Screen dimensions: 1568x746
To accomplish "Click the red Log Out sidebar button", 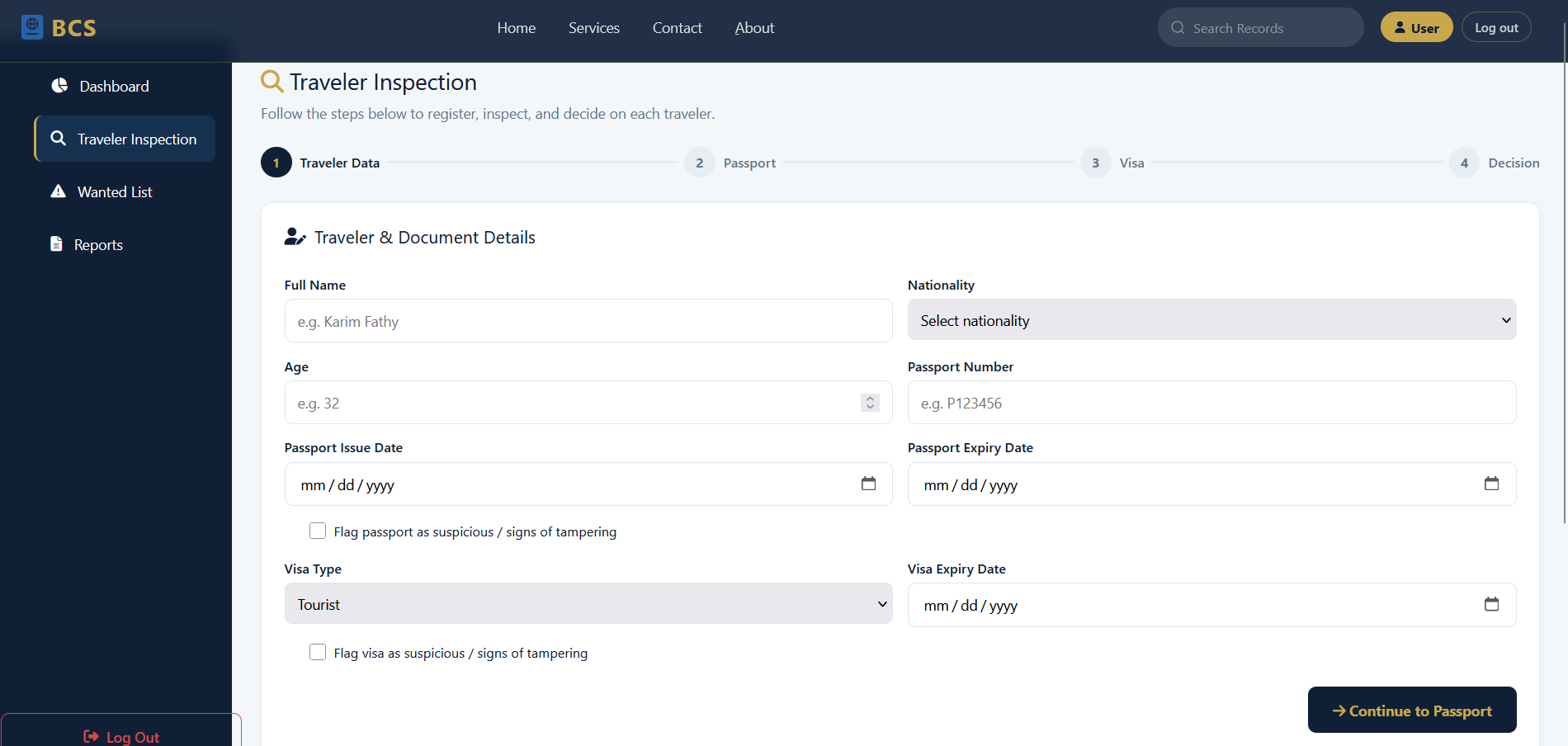I will (121, 731).
